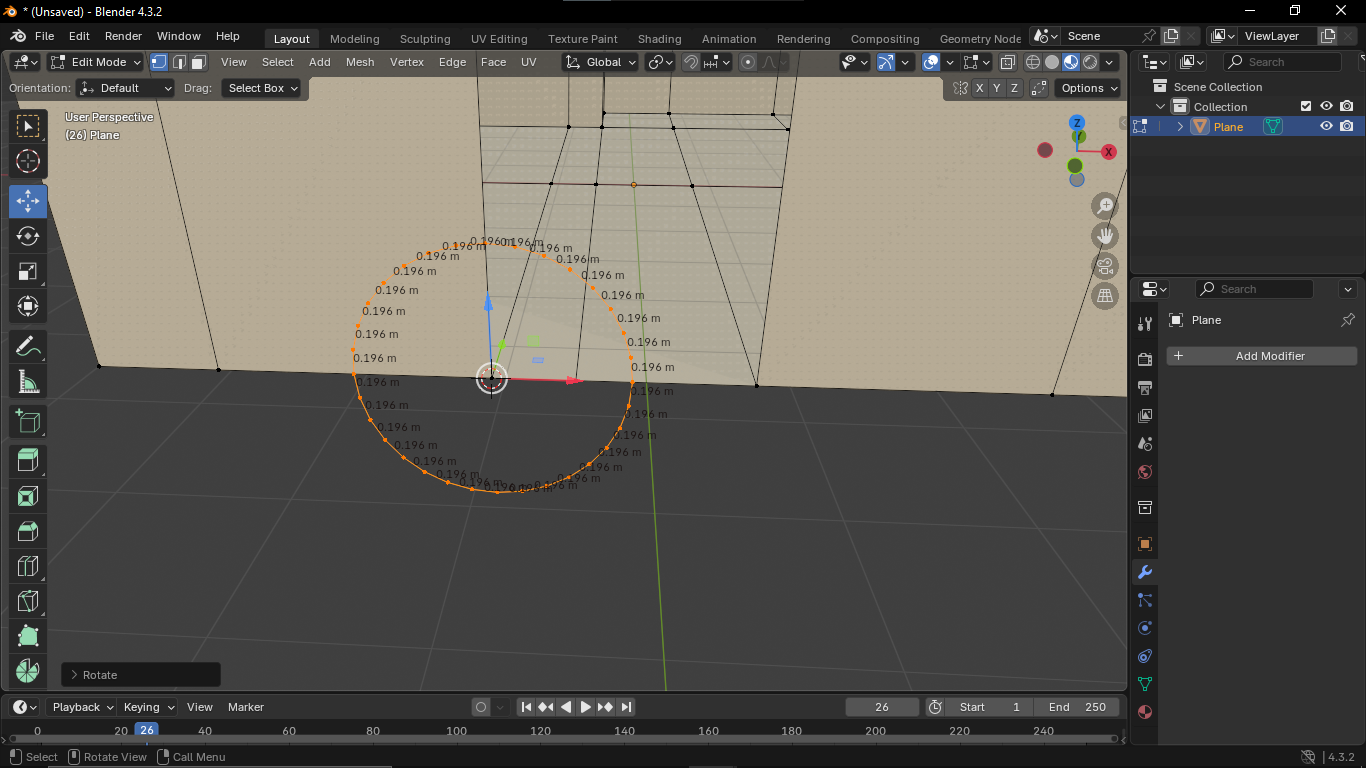This screenshot has width=1366, height=768.
Task: Select the Select Box tool
Action: pos(28,126)
